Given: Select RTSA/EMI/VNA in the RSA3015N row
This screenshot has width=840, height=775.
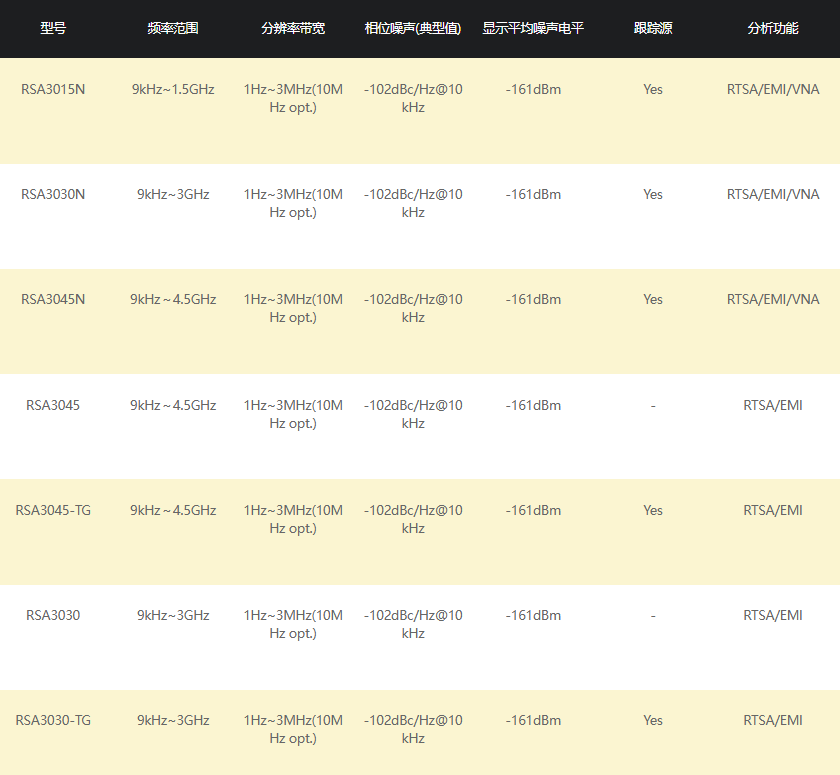Looking at the screenshot, I should pos(773,89).
